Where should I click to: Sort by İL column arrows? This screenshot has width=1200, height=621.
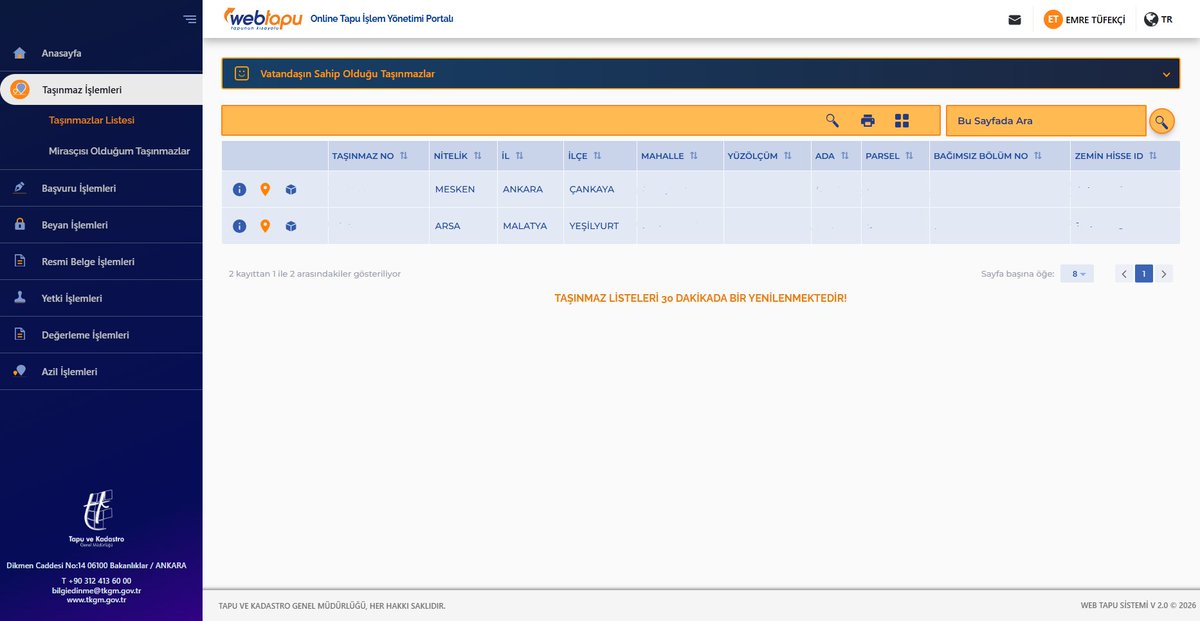tap(520, 156)
